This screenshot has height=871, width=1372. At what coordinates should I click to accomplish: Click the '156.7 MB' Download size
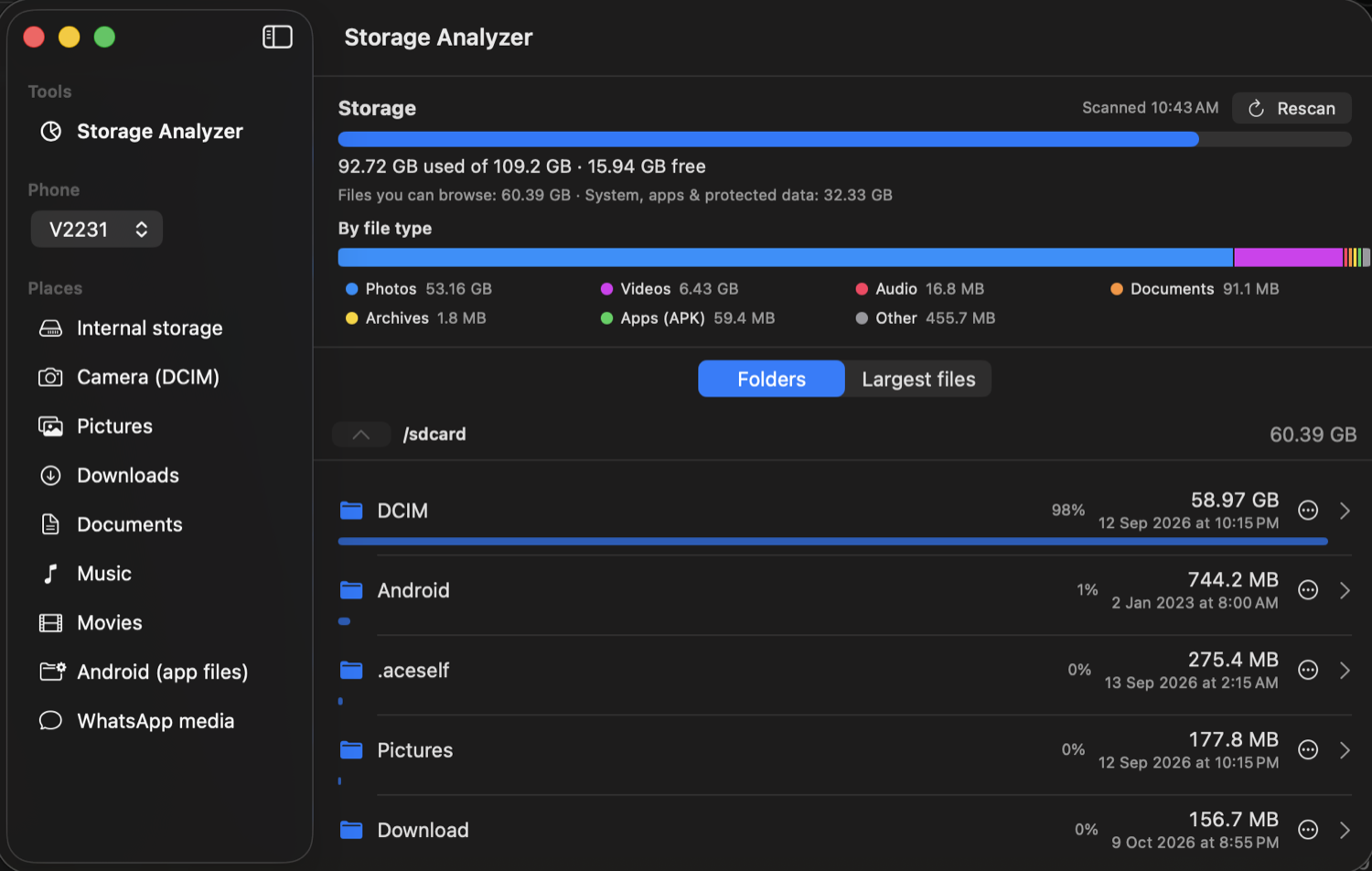(1233, 819)
